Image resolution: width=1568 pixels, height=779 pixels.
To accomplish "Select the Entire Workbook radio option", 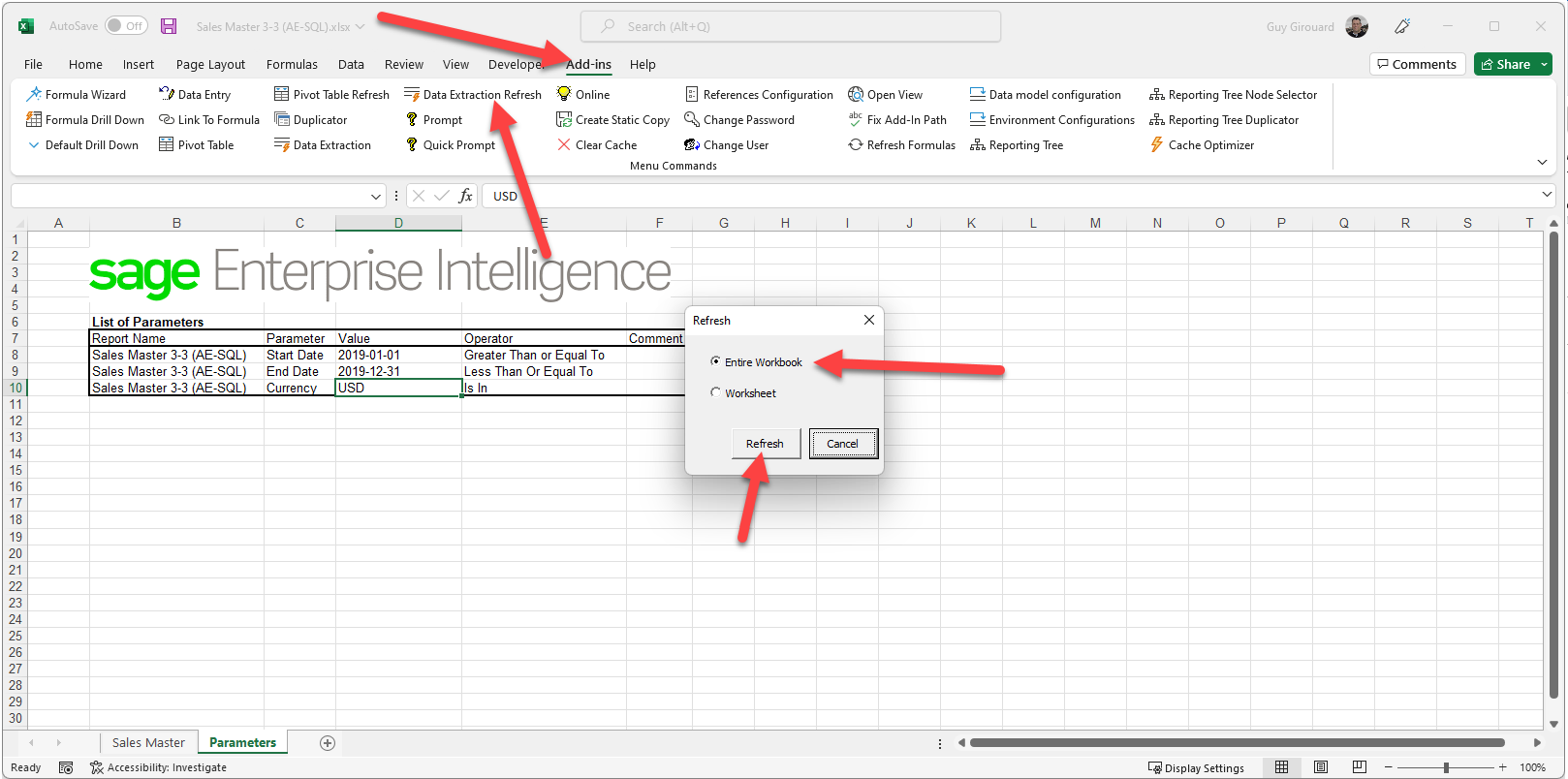I will [x=715, y=361].
